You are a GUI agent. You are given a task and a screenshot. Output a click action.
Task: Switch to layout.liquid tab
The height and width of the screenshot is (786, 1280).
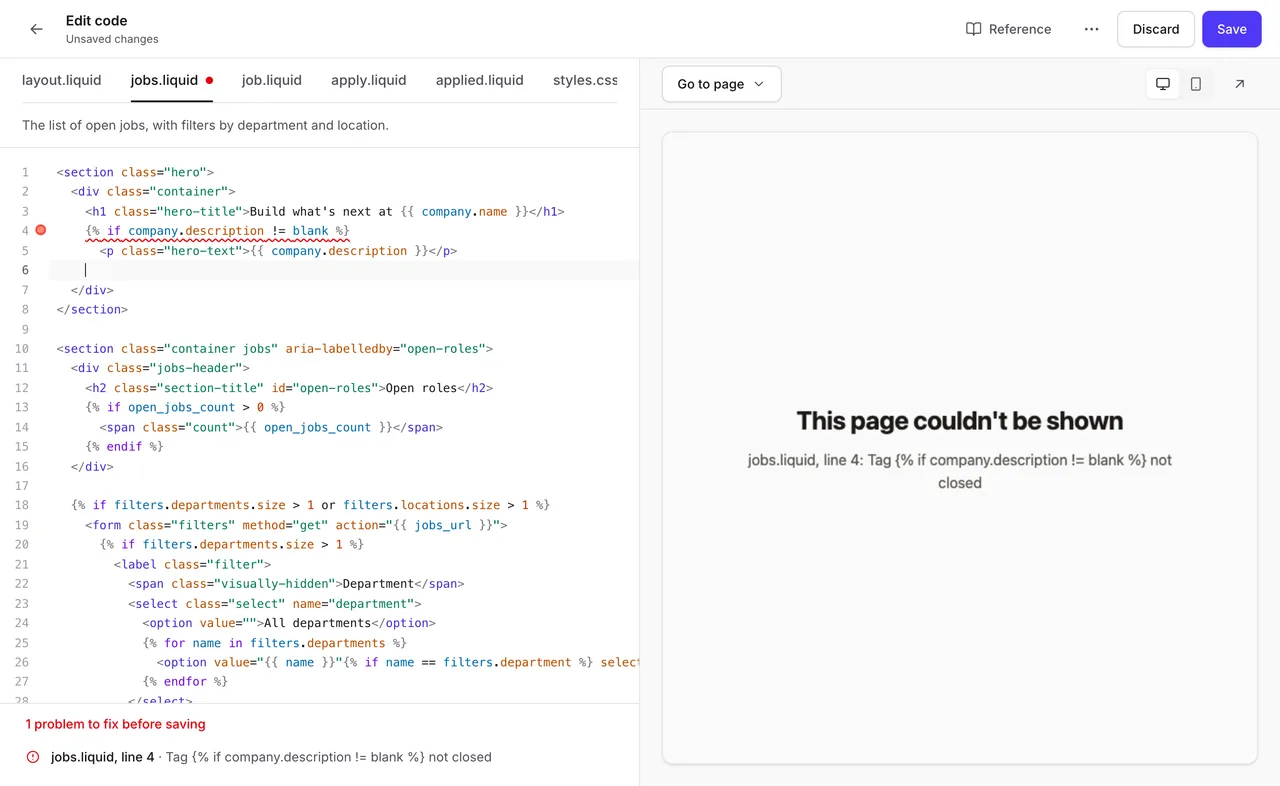point(62,80)
